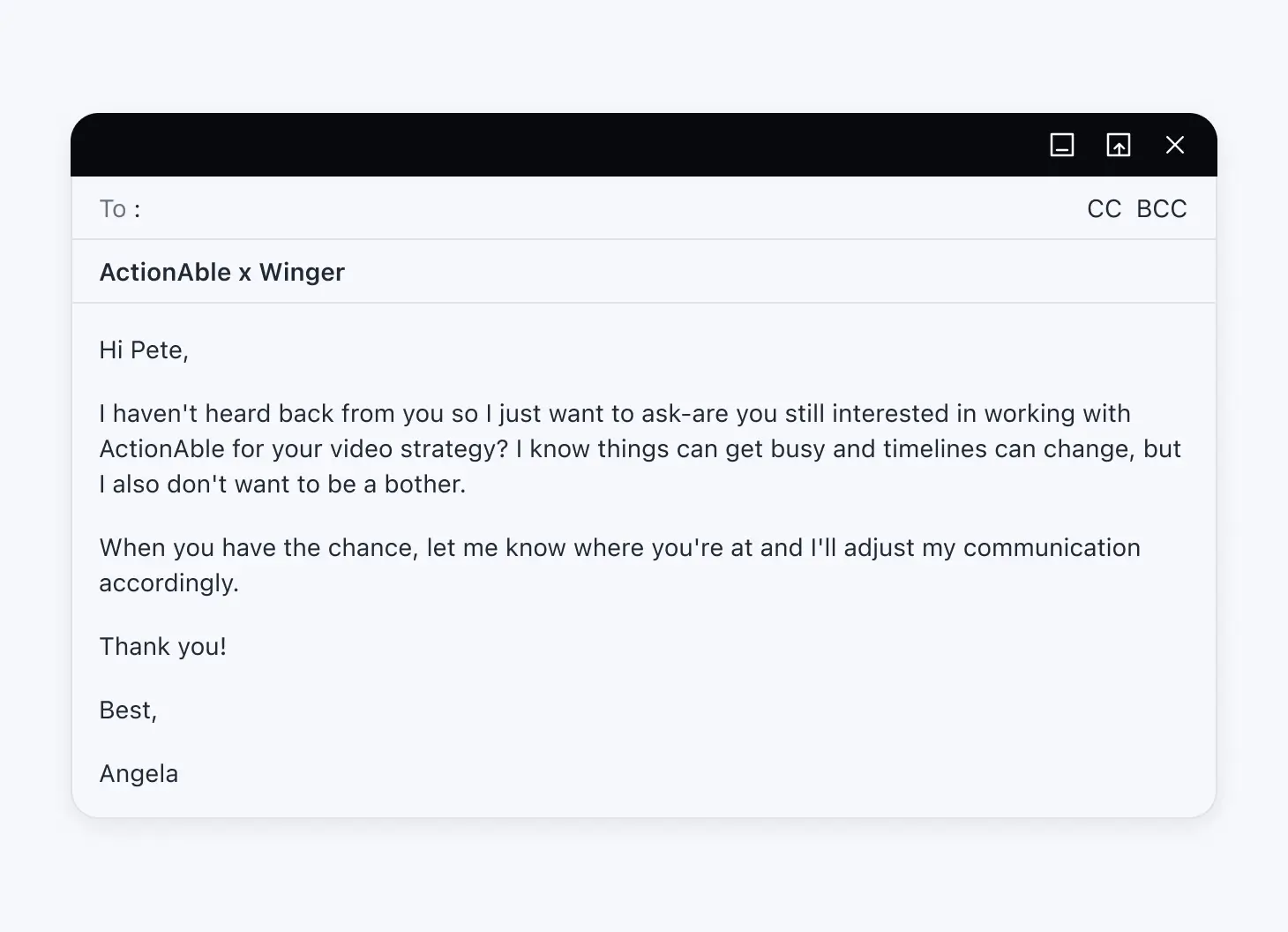Close the email draft with X
1288x932 pixels.
[x=1175, y=145]
